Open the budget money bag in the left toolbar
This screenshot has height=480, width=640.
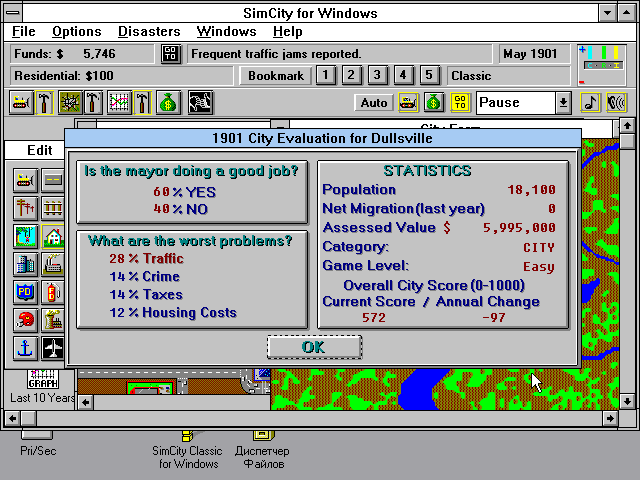(168, 102)
